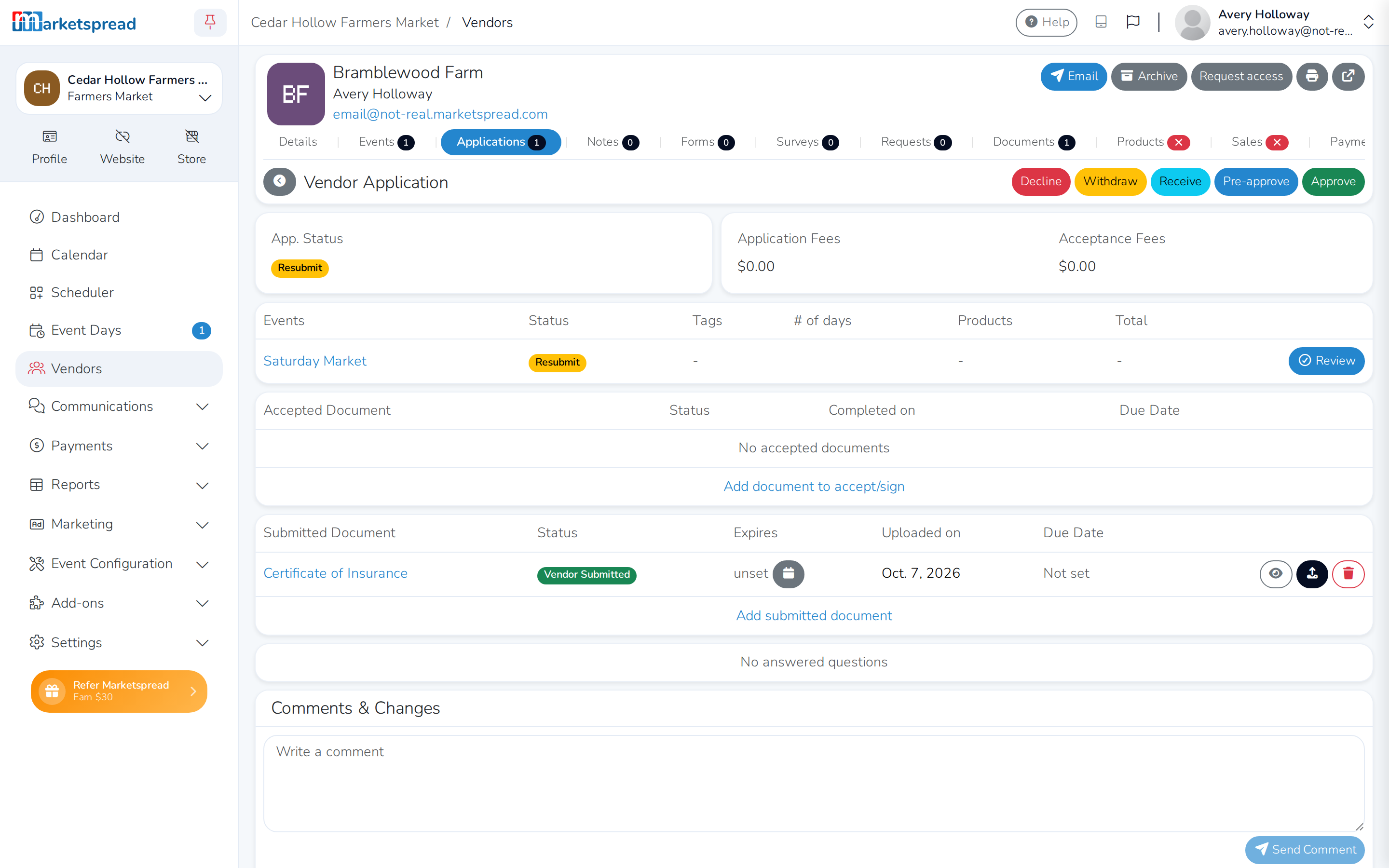1389x868 pixels.
Task: Open Avery Holloway account dropdown
Action: pyautogui.click(x=1274, y=22)
